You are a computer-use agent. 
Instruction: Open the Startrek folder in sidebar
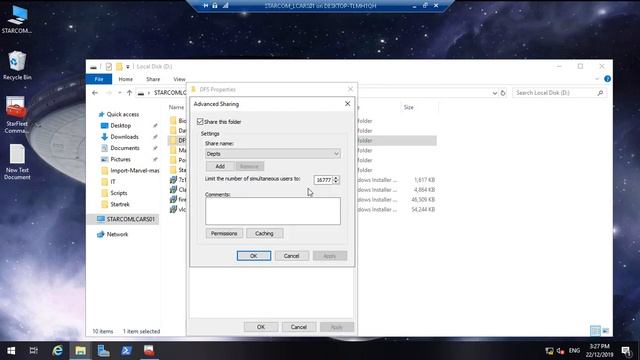tap(116, 204)
